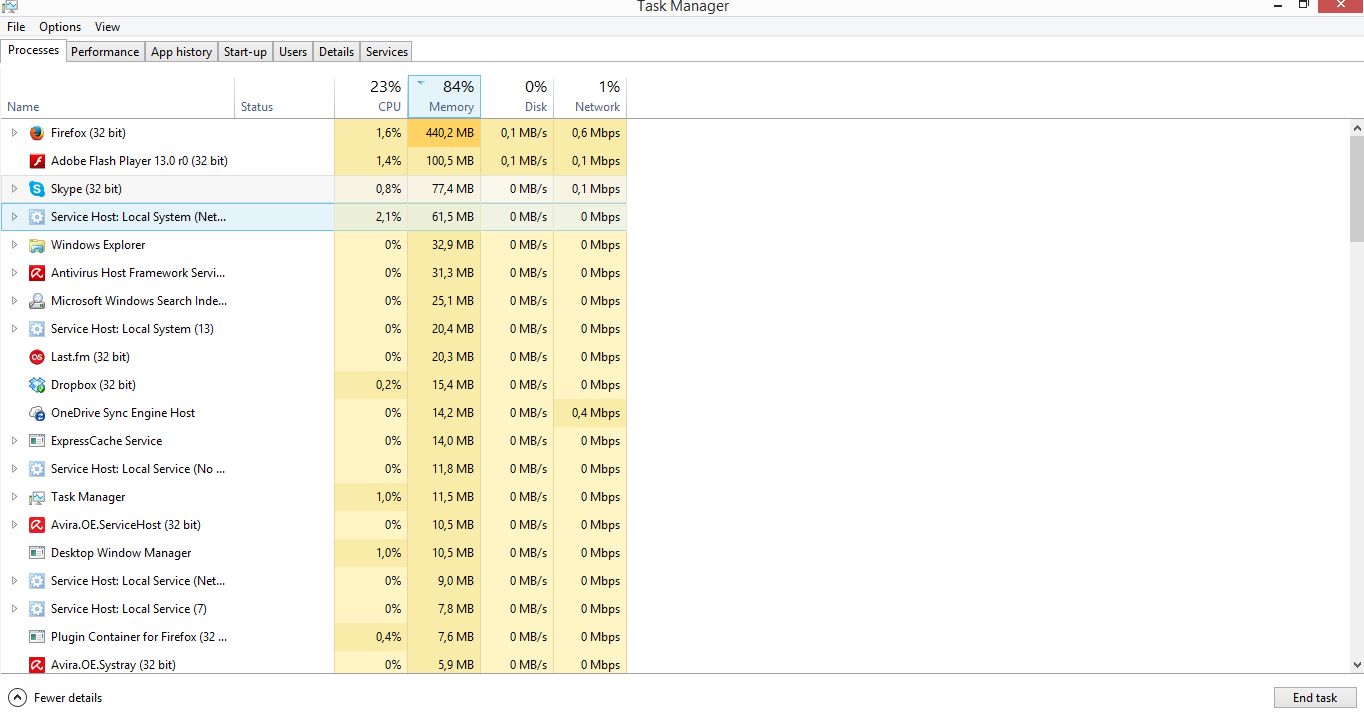Select the Service Host: Local Service (No ...) row
Screen dimensions: 1364x716
(313, 469)
